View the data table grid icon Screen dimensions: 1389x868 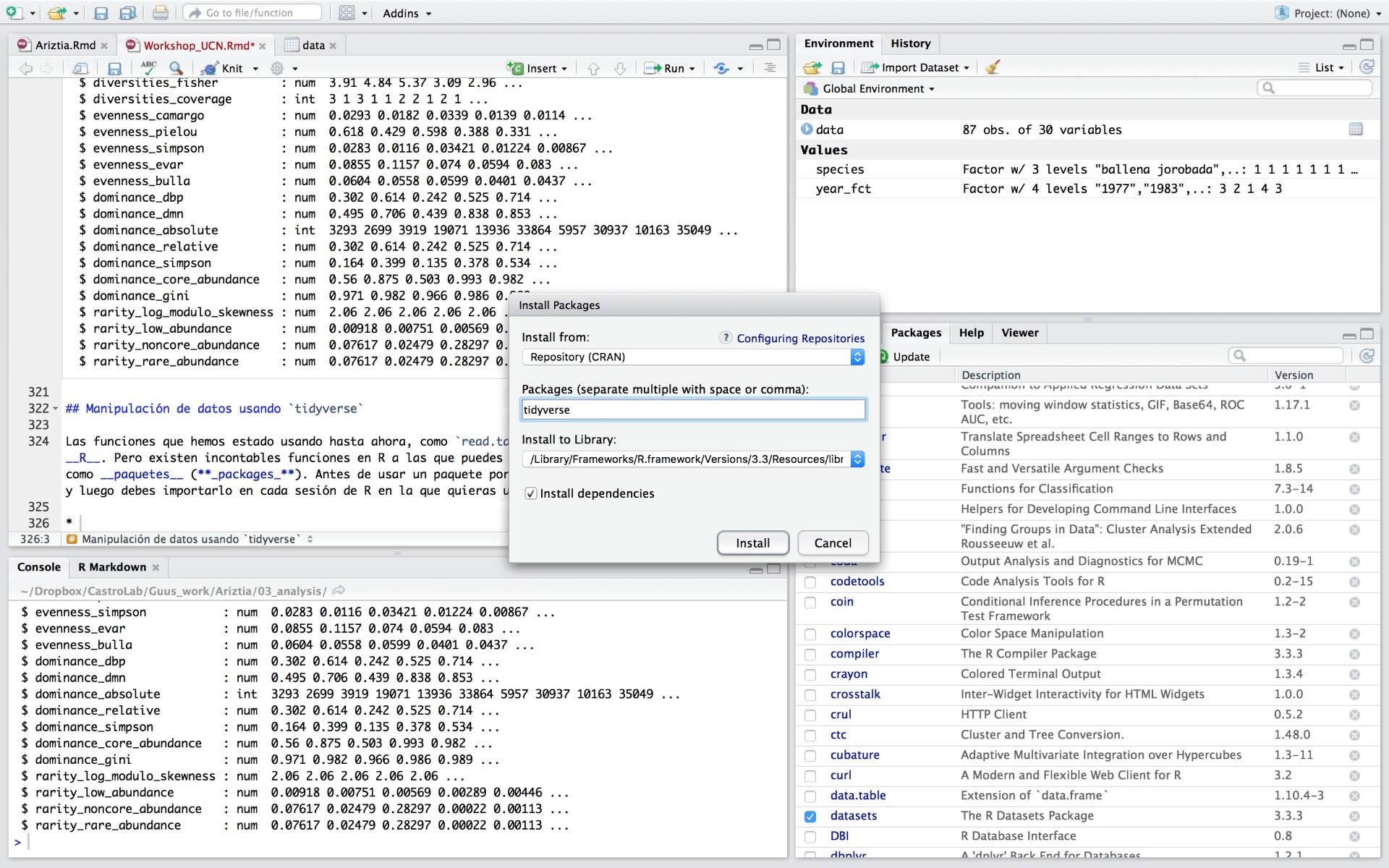1355,129
